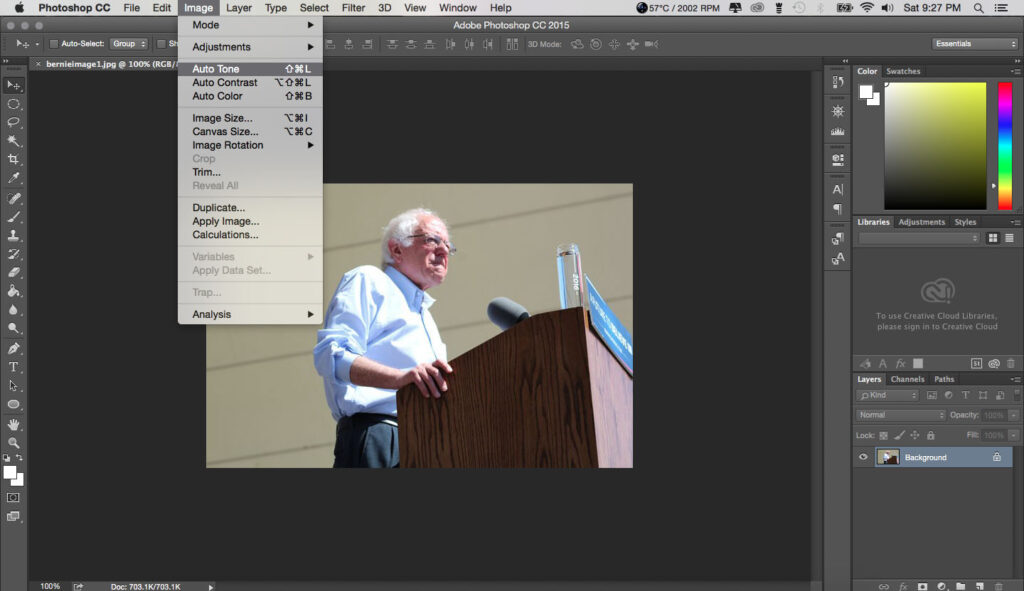
Task: Choose Auto Contrast from the Image menu
Action: point(224,82)
